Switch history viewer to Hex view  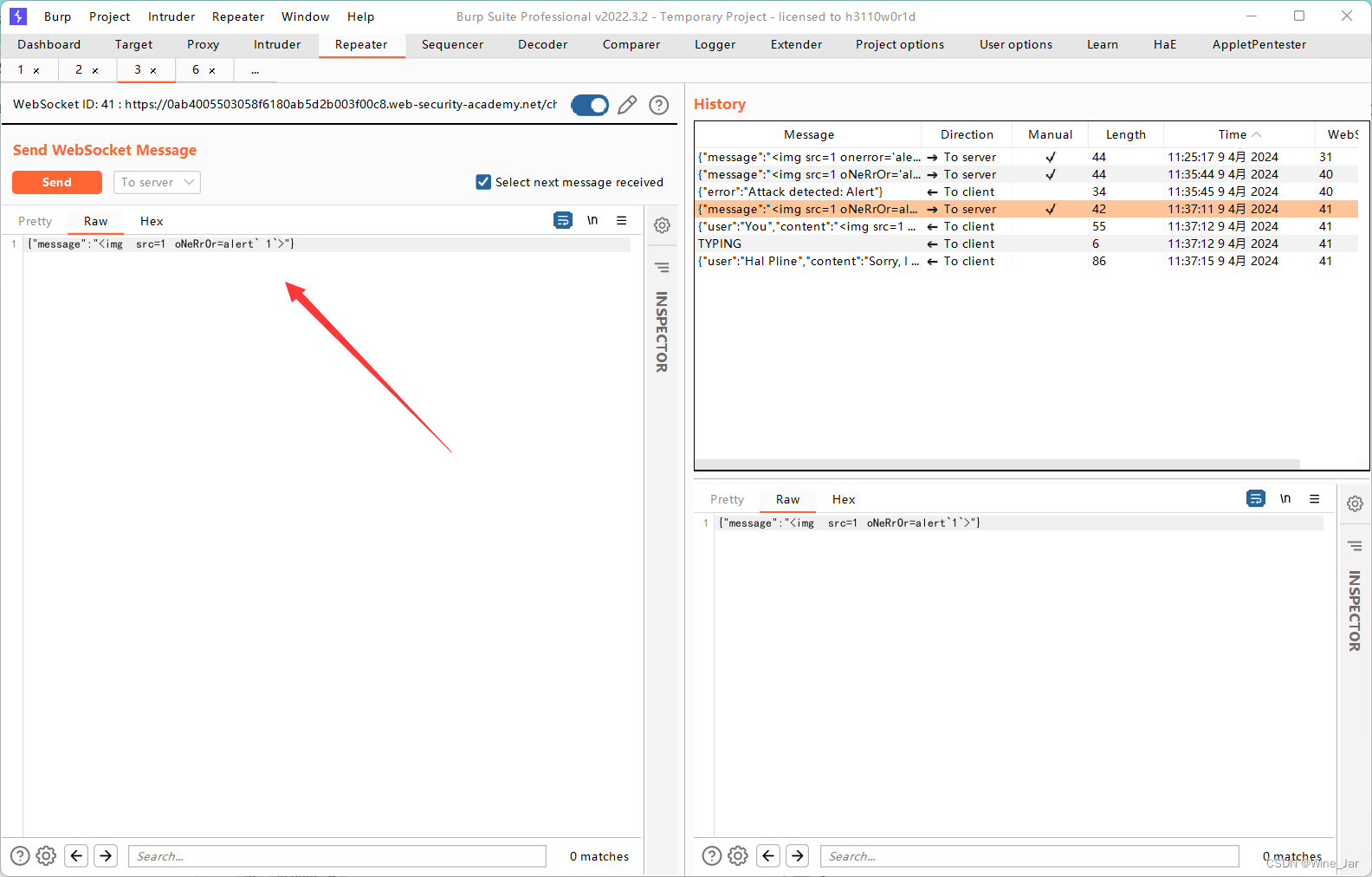pos(844,499)
